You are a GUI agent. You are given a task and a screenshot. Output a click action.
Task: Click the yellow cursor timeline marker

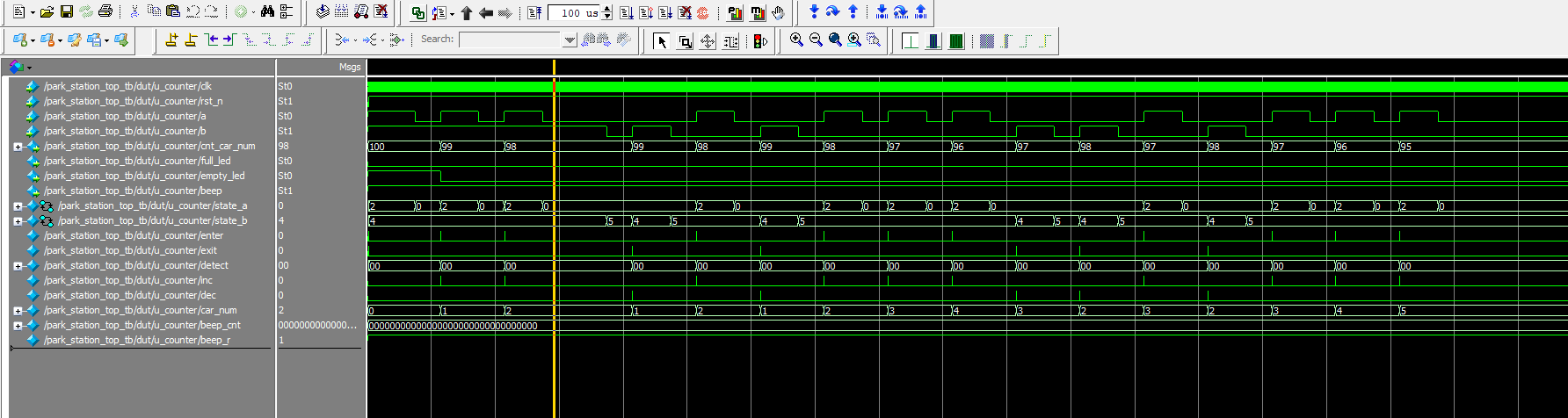coord(554,67)
